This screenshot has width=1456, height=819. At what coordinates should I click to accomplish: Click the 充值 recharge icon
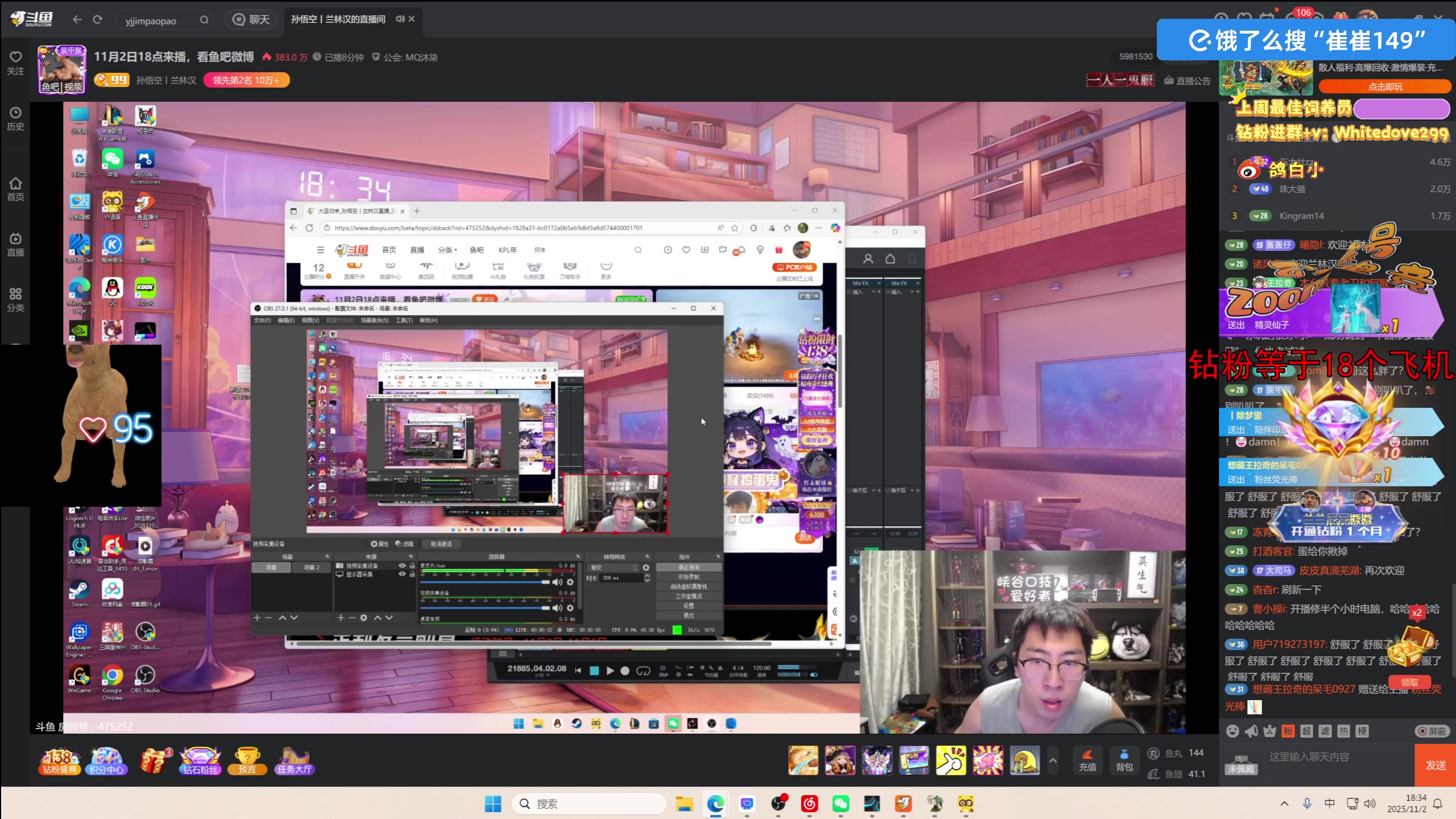coord(1087,760)
